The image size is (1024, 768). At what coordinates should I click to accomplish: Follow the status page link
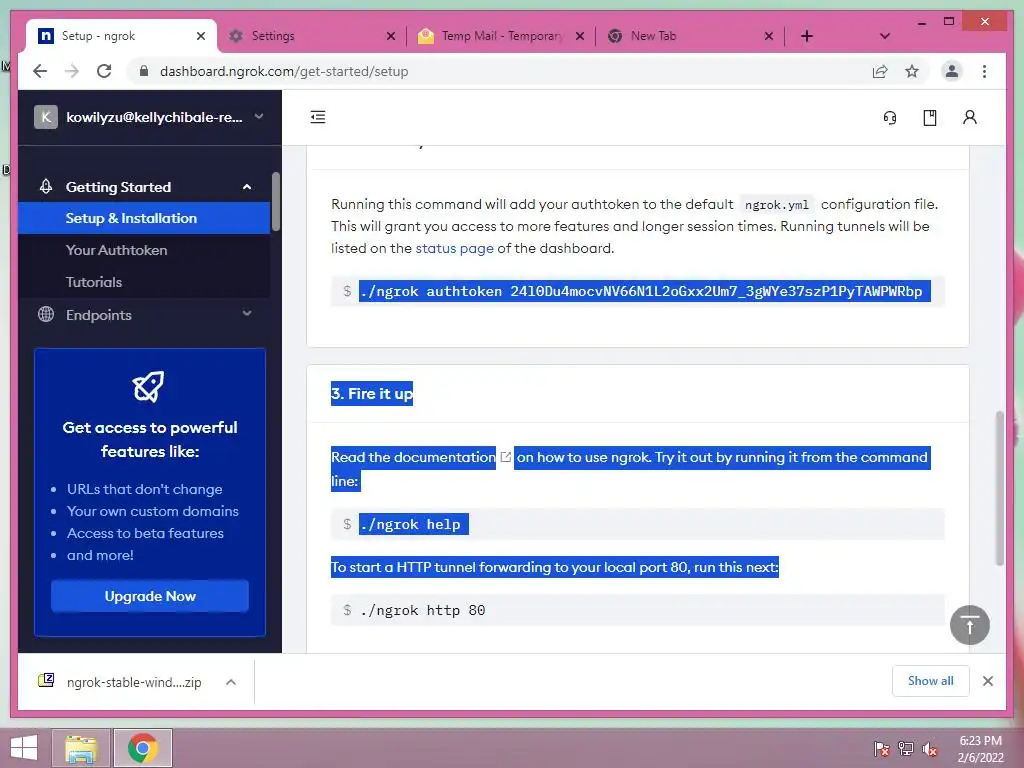(455, 248)
